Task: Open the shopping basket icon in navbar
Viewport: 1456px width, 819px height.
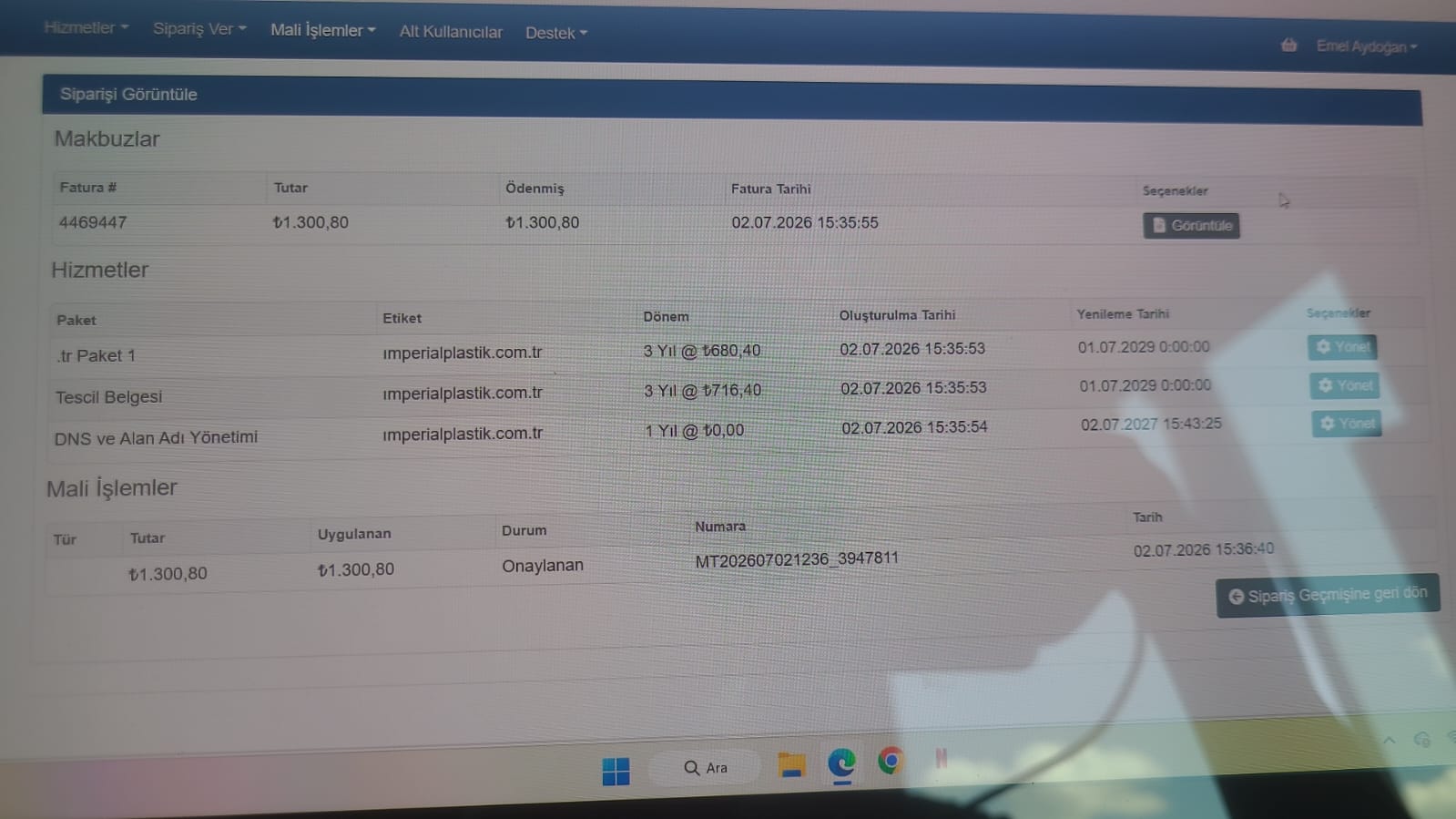Action: click(1288, 45)
